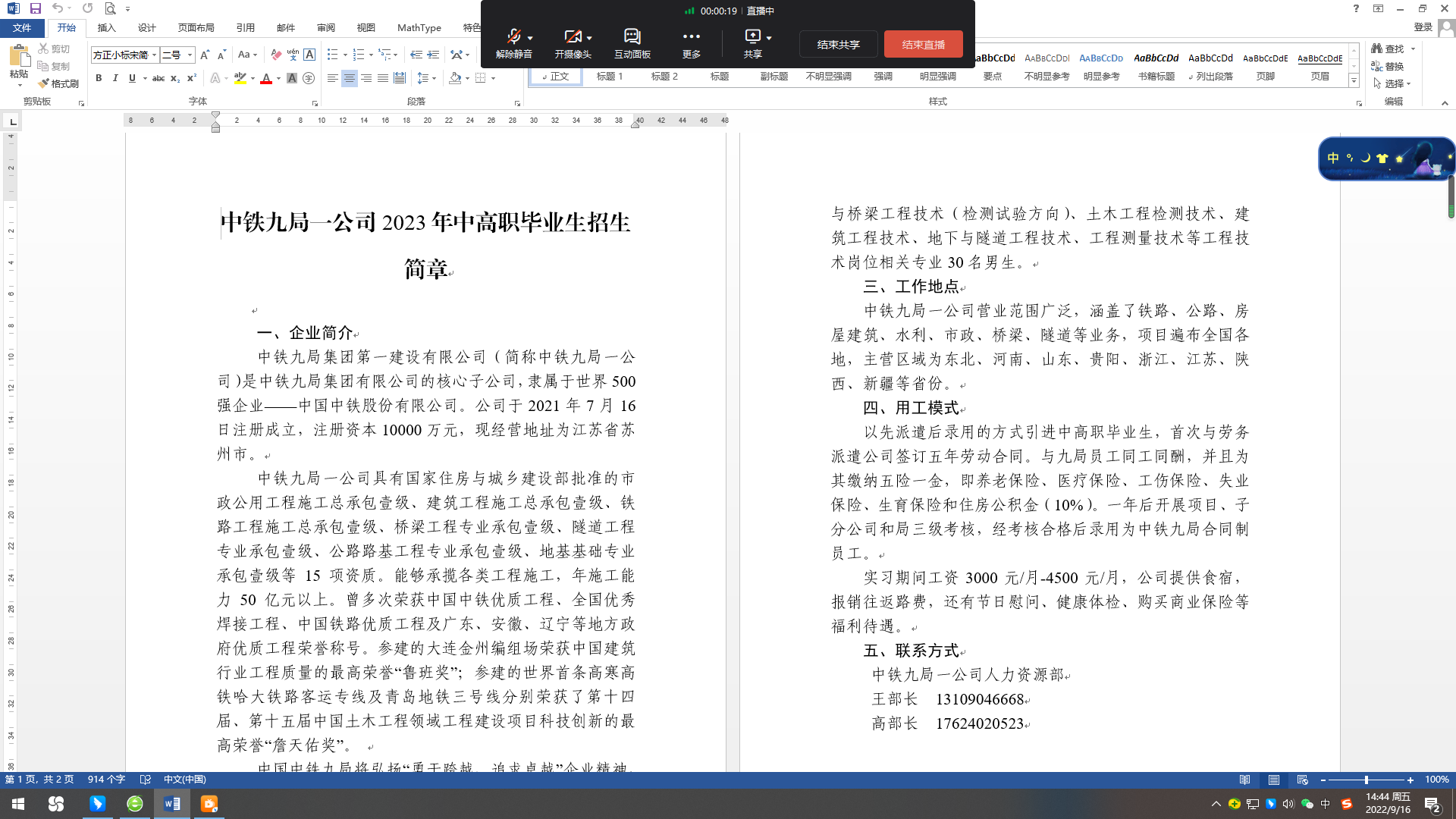Click End Sharing (结束共享) button
The width and height of the screenshot is (1456, 819).
click(839, 44)
